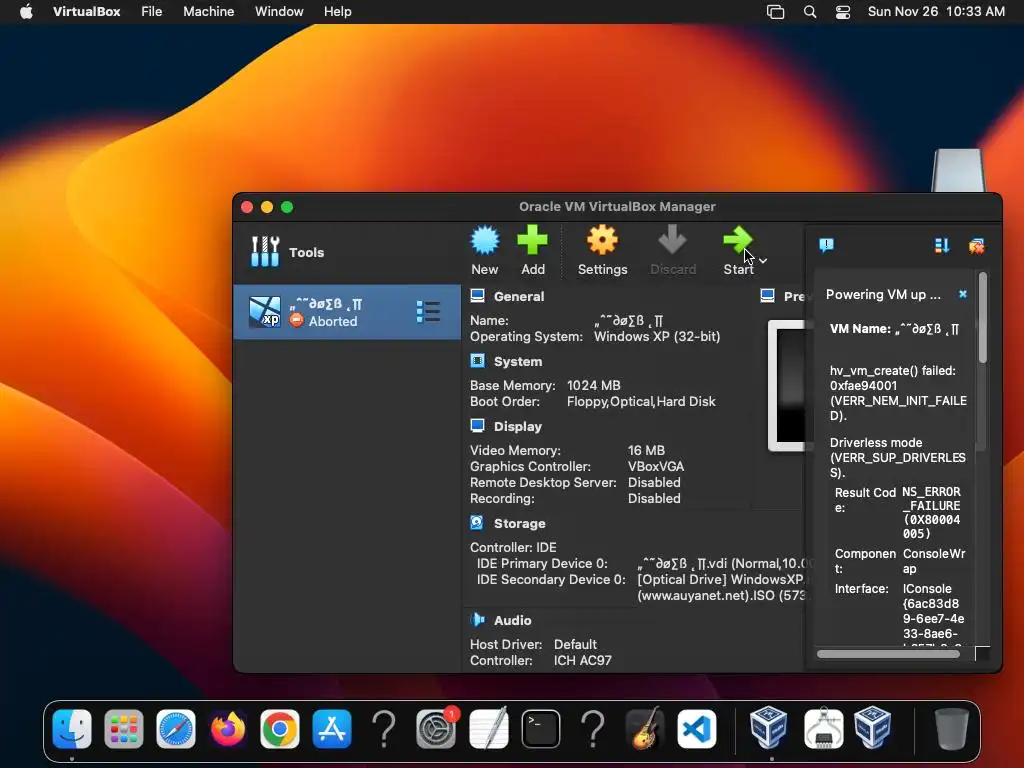Image resolution: width=1024 pixels, height=768 pixels.
Task: Launch Firefox from the Dock
Action: [228, 728]
